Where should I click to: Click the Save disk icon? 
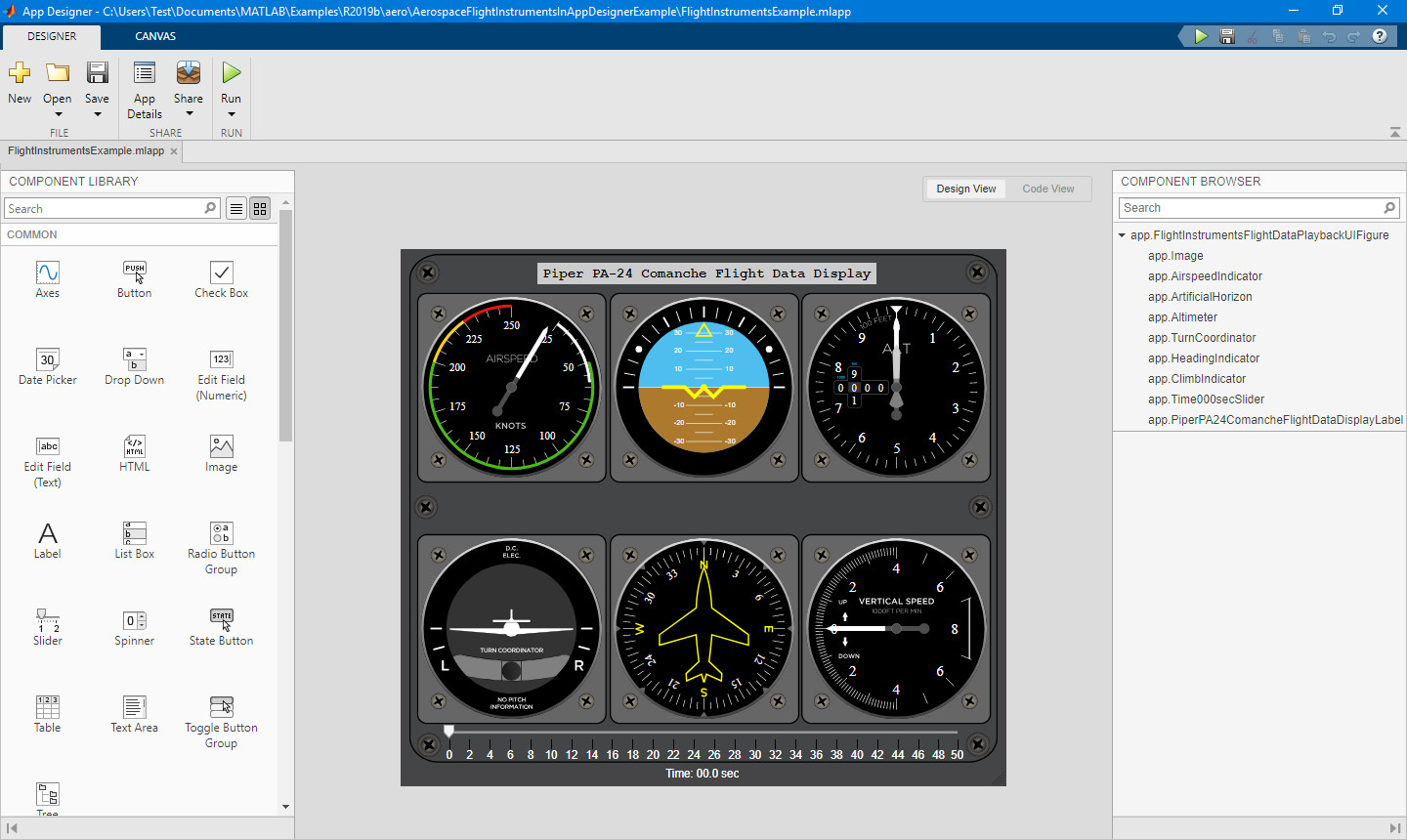pyautogui.click(x=97, y=73)
